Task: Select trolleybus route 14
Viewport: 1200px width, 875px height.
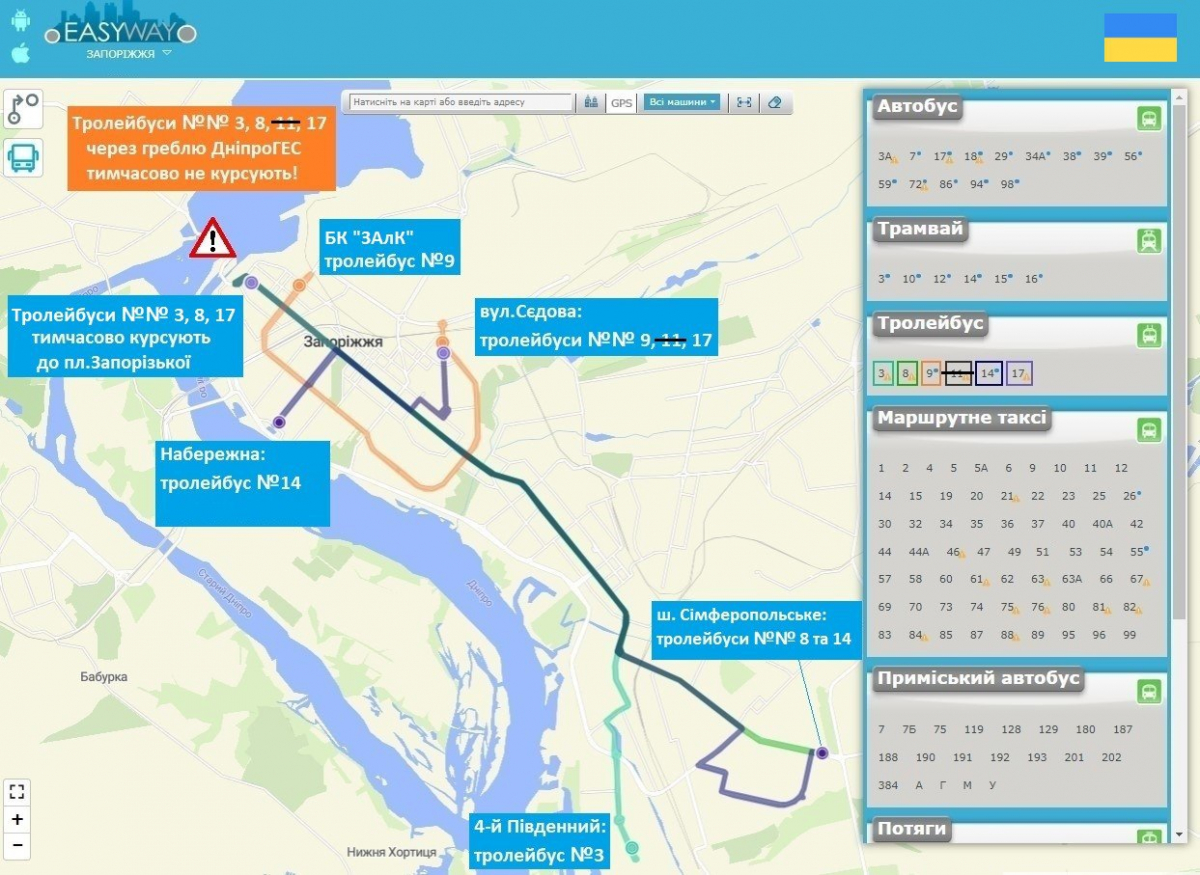Action: click(988, 374)
